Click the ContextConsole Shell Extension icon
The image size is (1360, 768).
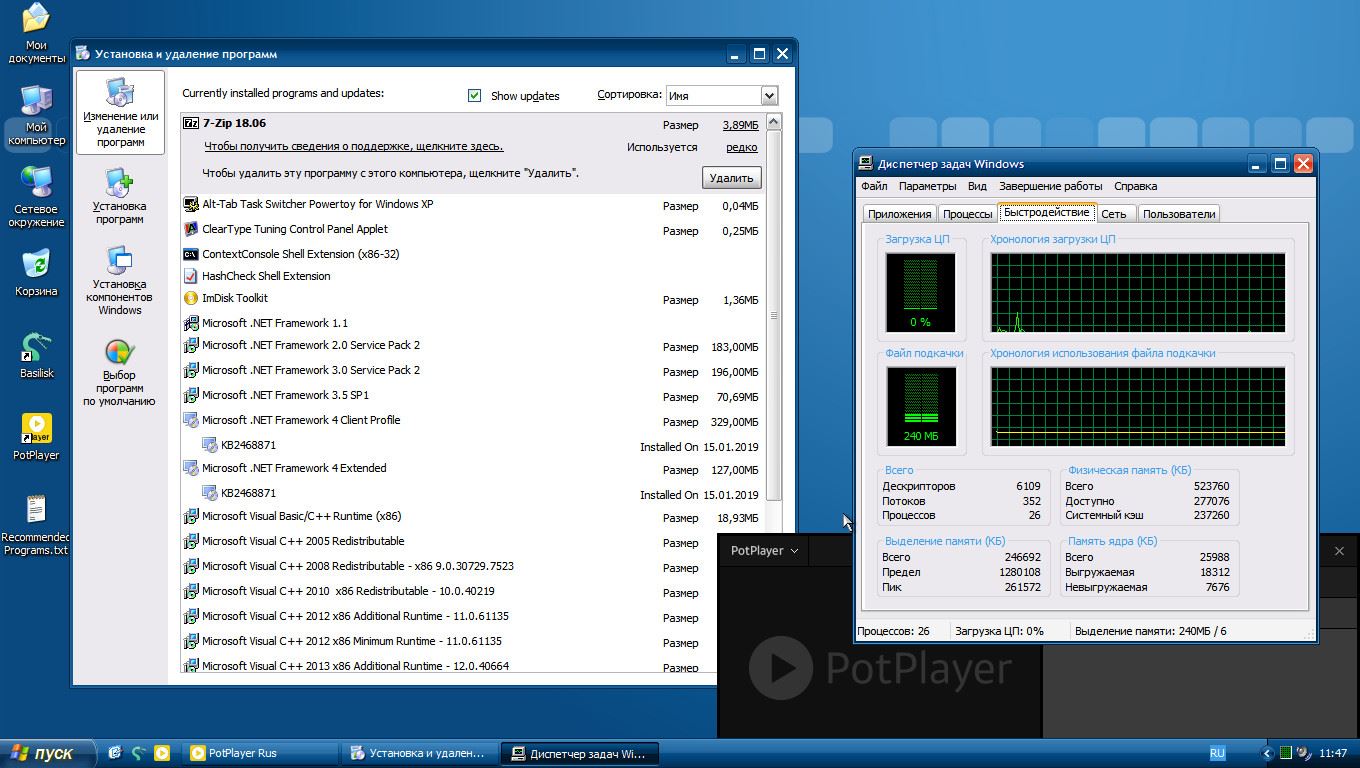pyautogui.click(x=192, y=254)
